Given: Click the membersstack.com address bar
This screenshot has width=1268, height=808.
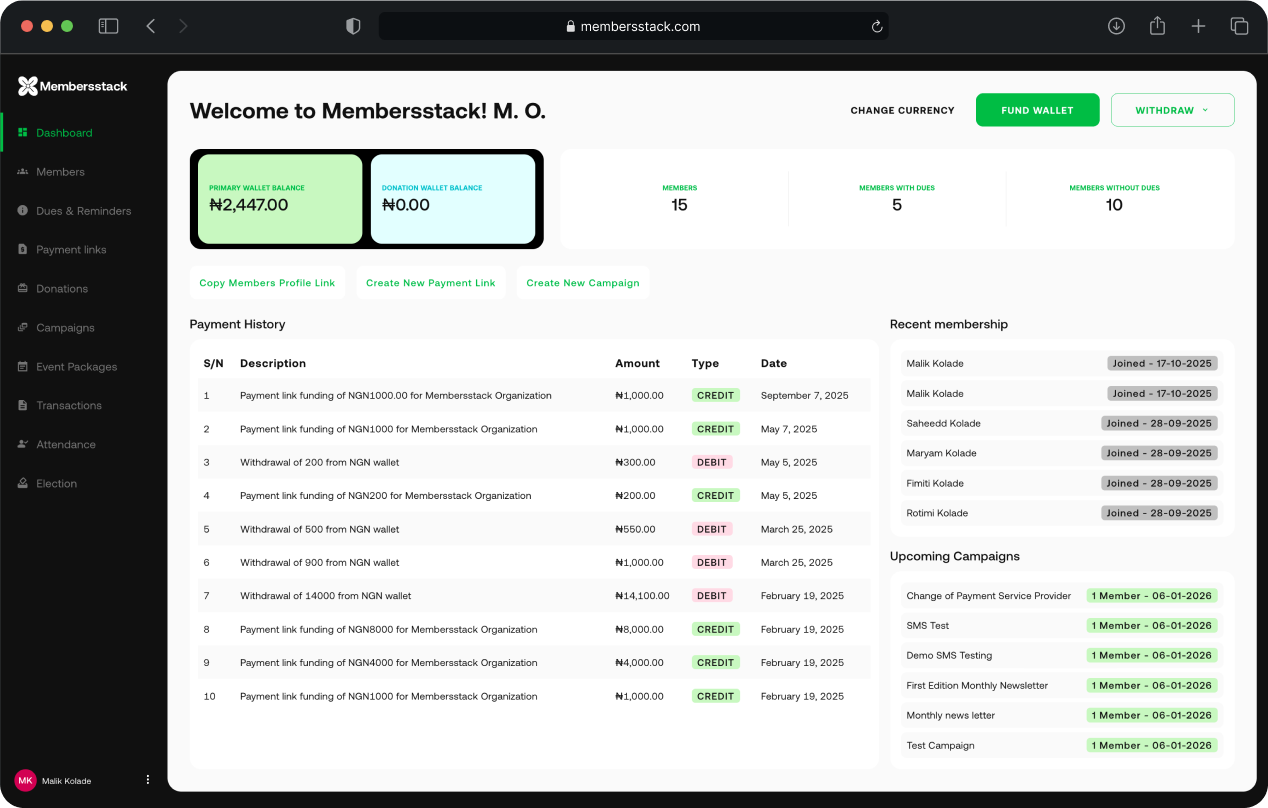Looking at the screenshot, I should tap(632, 27).
